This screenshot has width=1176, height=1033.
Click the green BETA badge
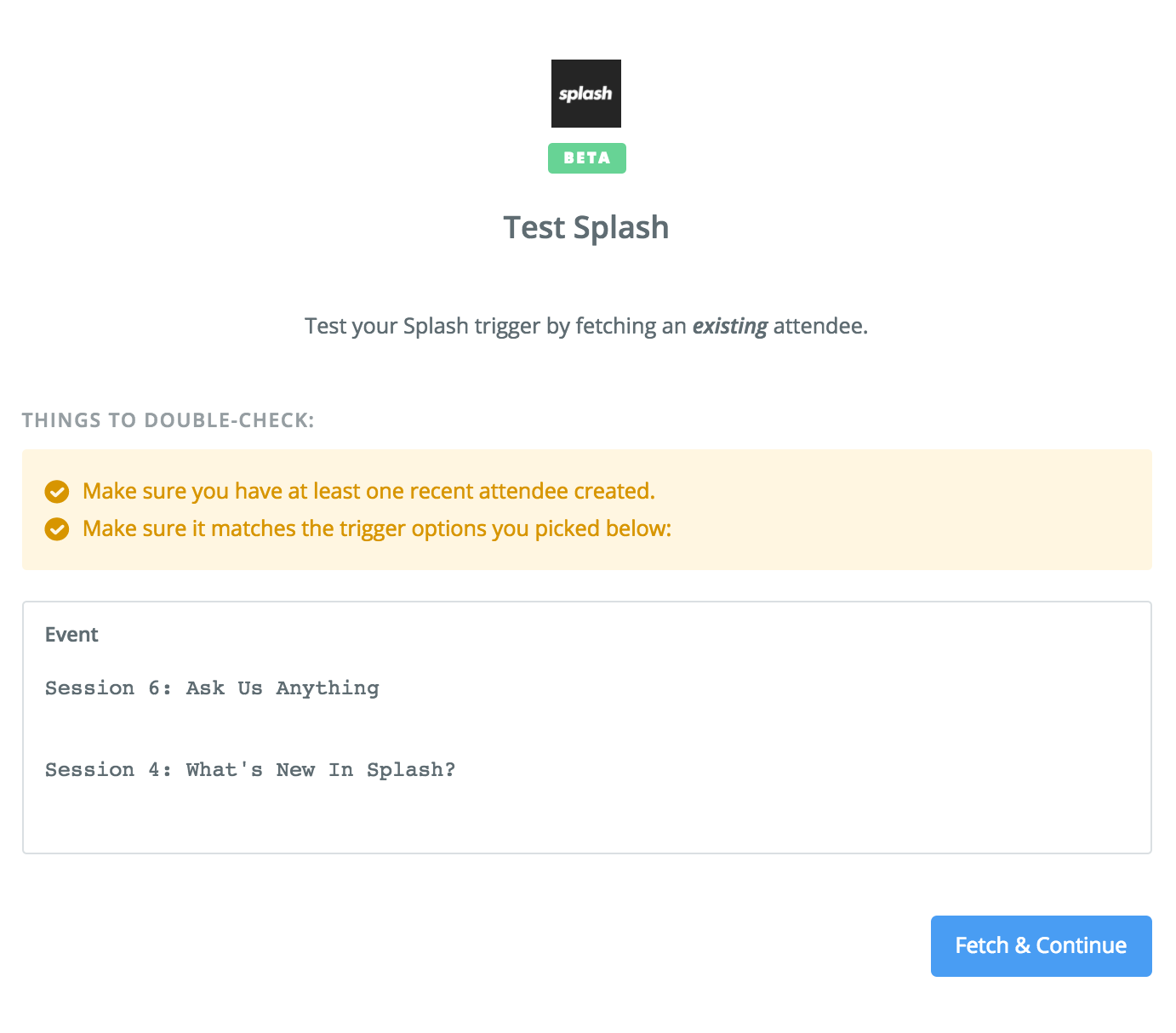(x=587, y=158)
